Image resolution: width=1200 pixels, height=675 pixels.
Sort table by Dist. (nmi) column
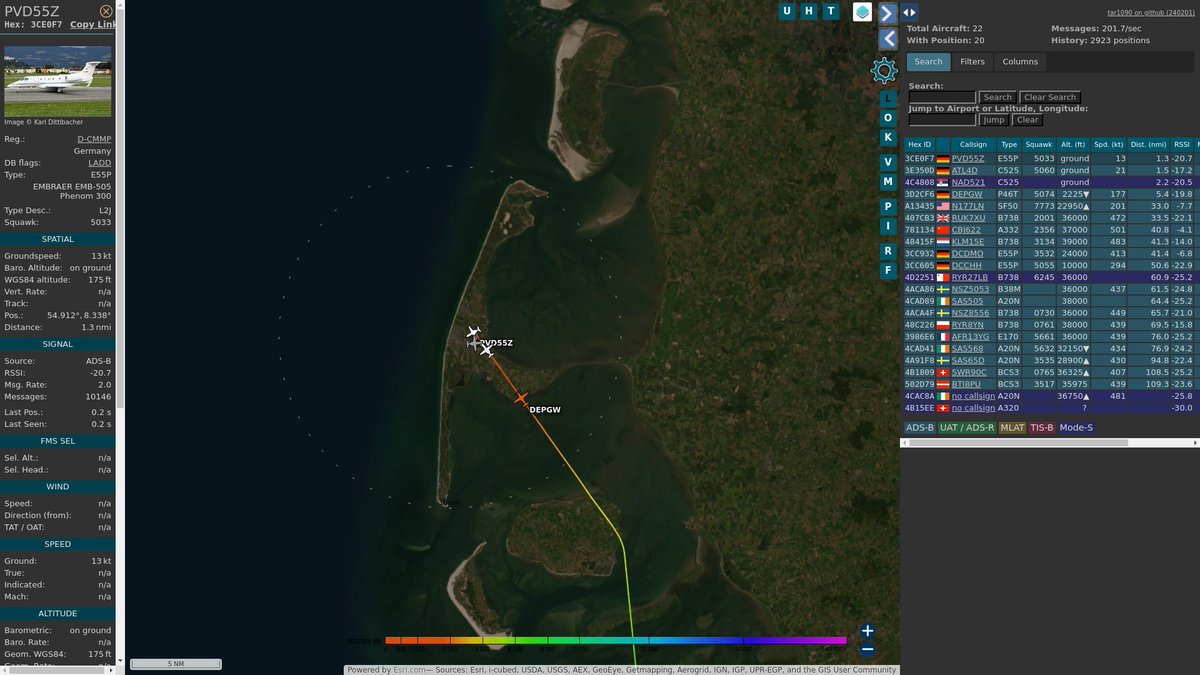pos(1148,145)
